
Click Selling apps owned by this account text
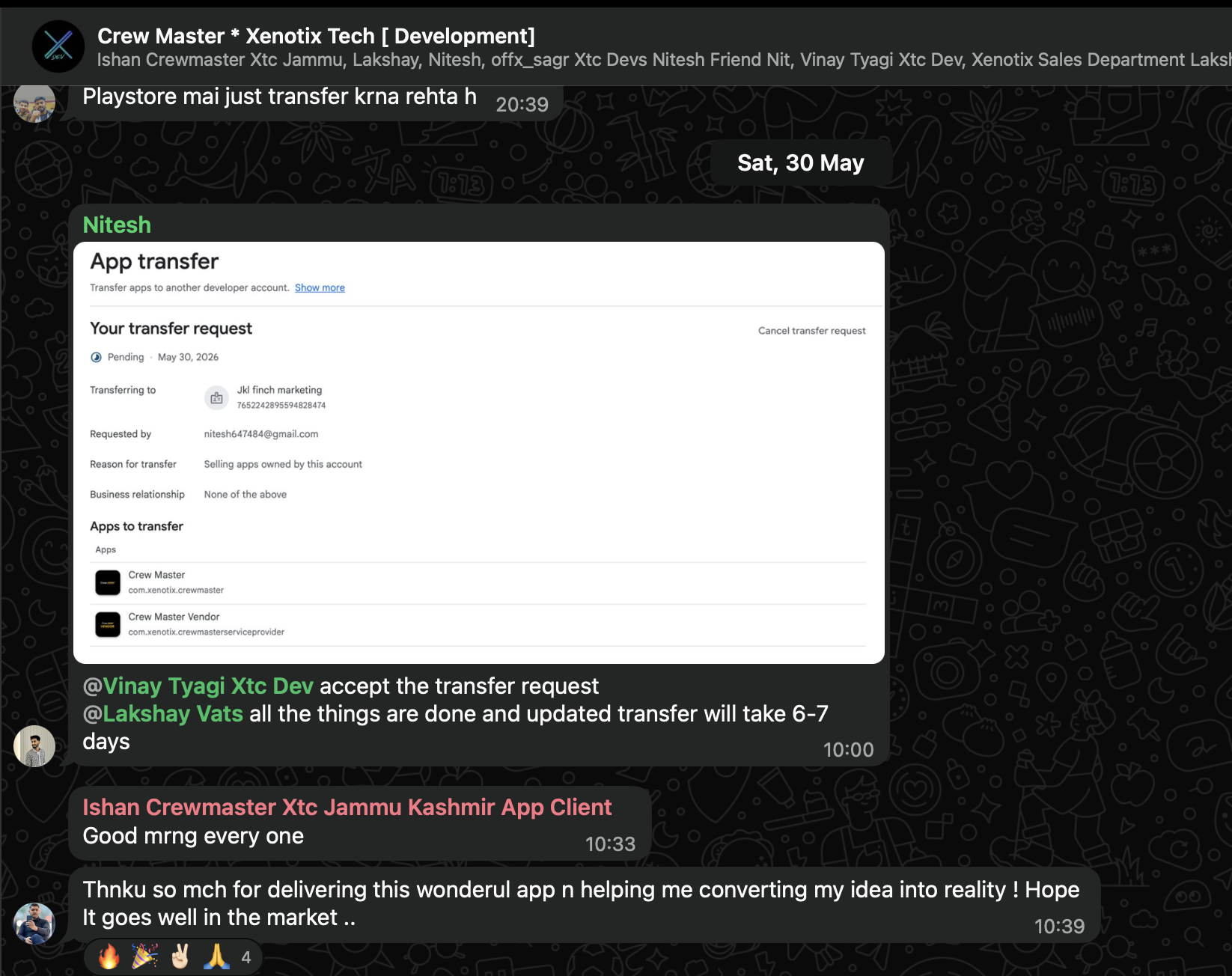click(x=283, y=464)
